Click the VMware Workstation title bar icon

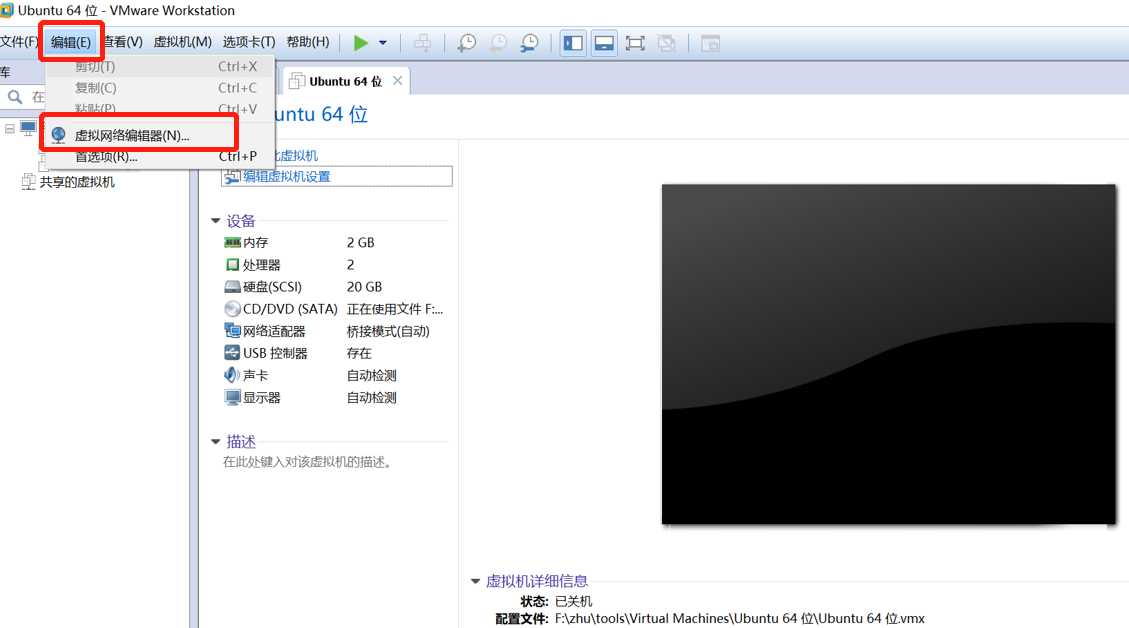coord(6,10)
